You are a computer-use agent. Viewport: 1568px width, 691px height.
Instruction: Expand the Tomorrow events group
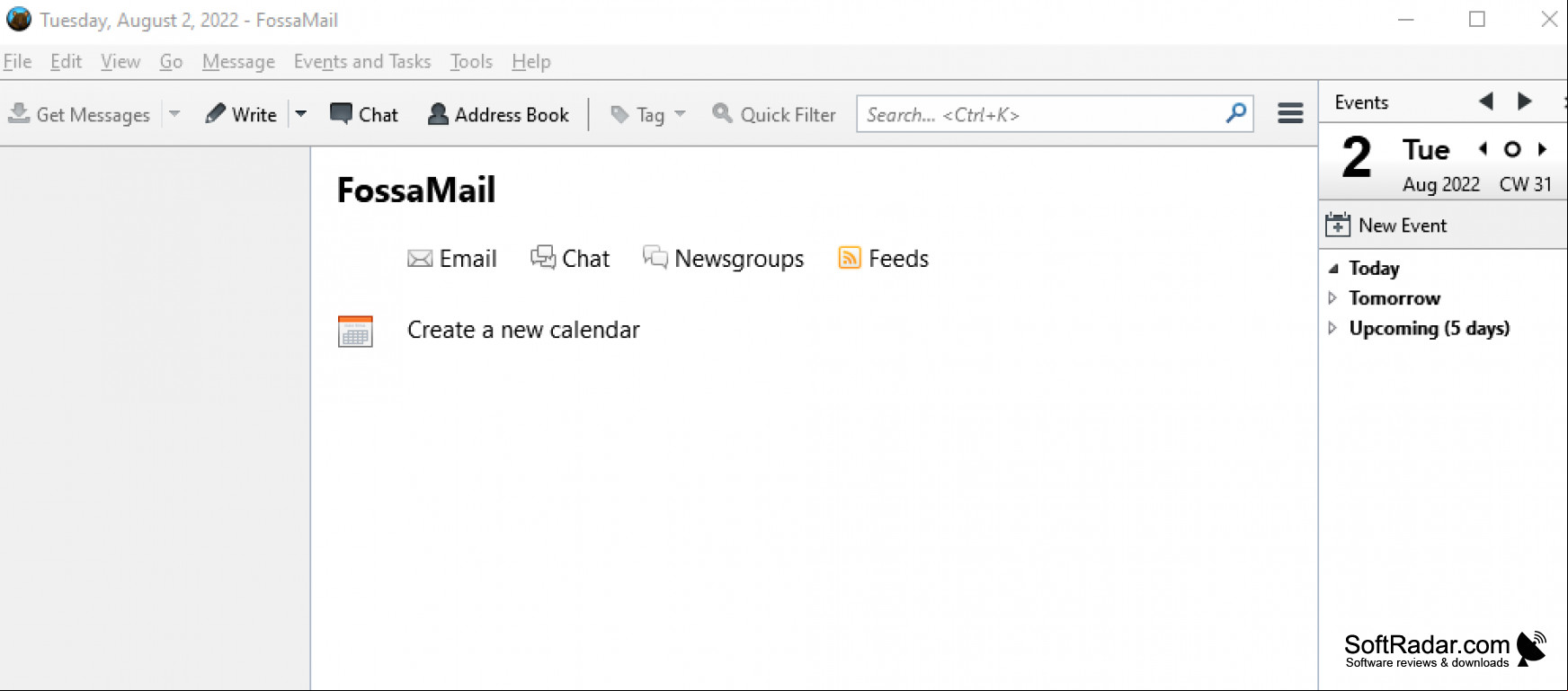pyautogui.click(x=1333, y=297)
